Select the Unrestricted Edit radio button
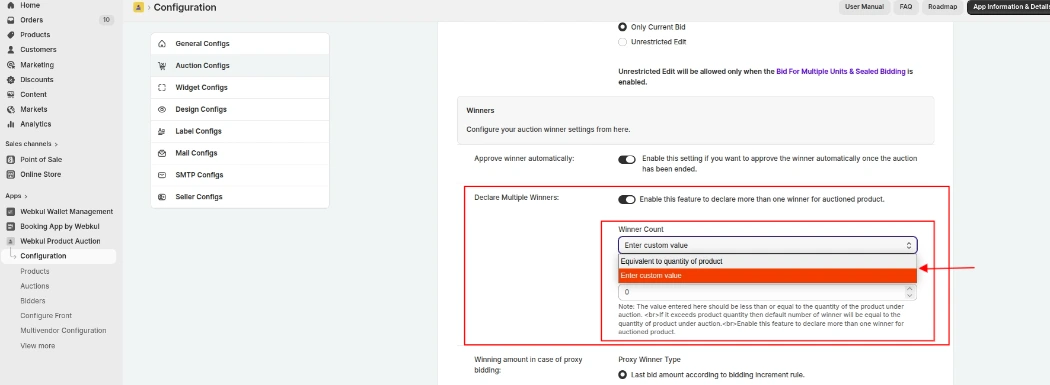Viewport: 1050px width, 385px height. click(623, 42)
